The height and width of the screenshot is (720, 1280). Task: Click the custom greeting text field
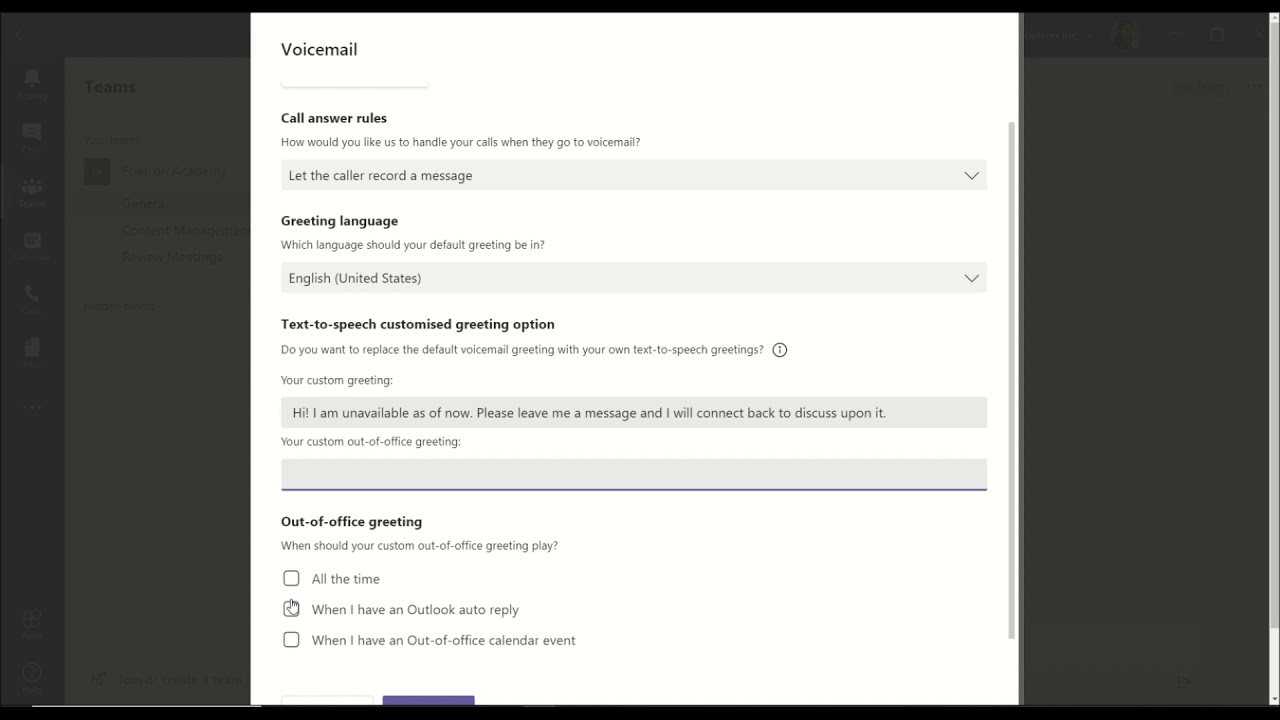[x=633, y=413]
